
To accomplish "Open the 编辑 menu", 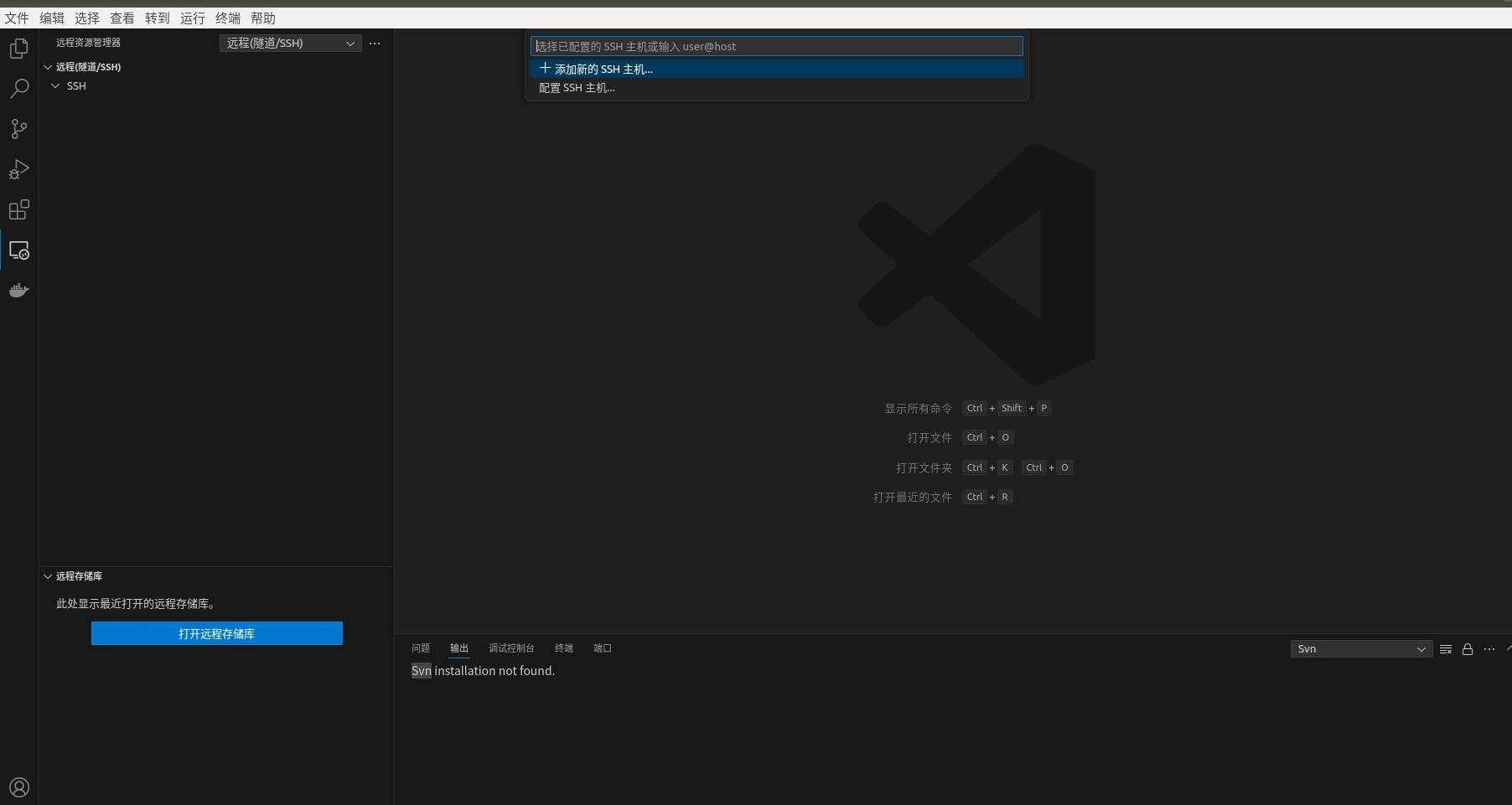I will [52, 18].
